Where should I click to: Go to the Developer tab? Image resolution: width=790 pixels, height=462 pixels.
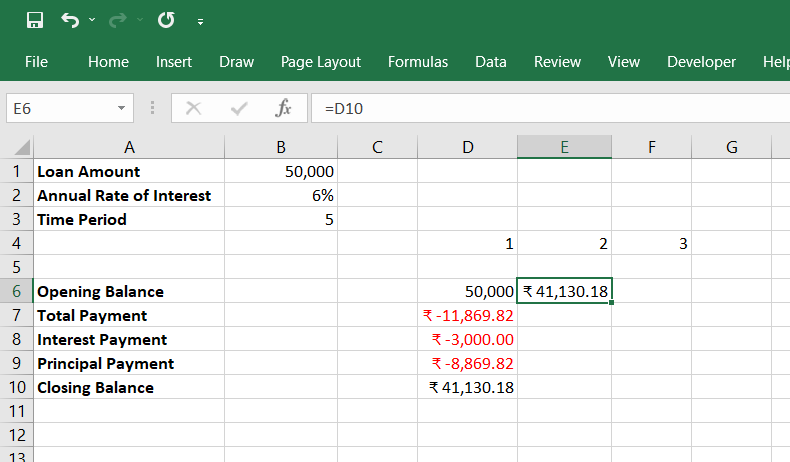pyautogui.click(x=701, y=62)
